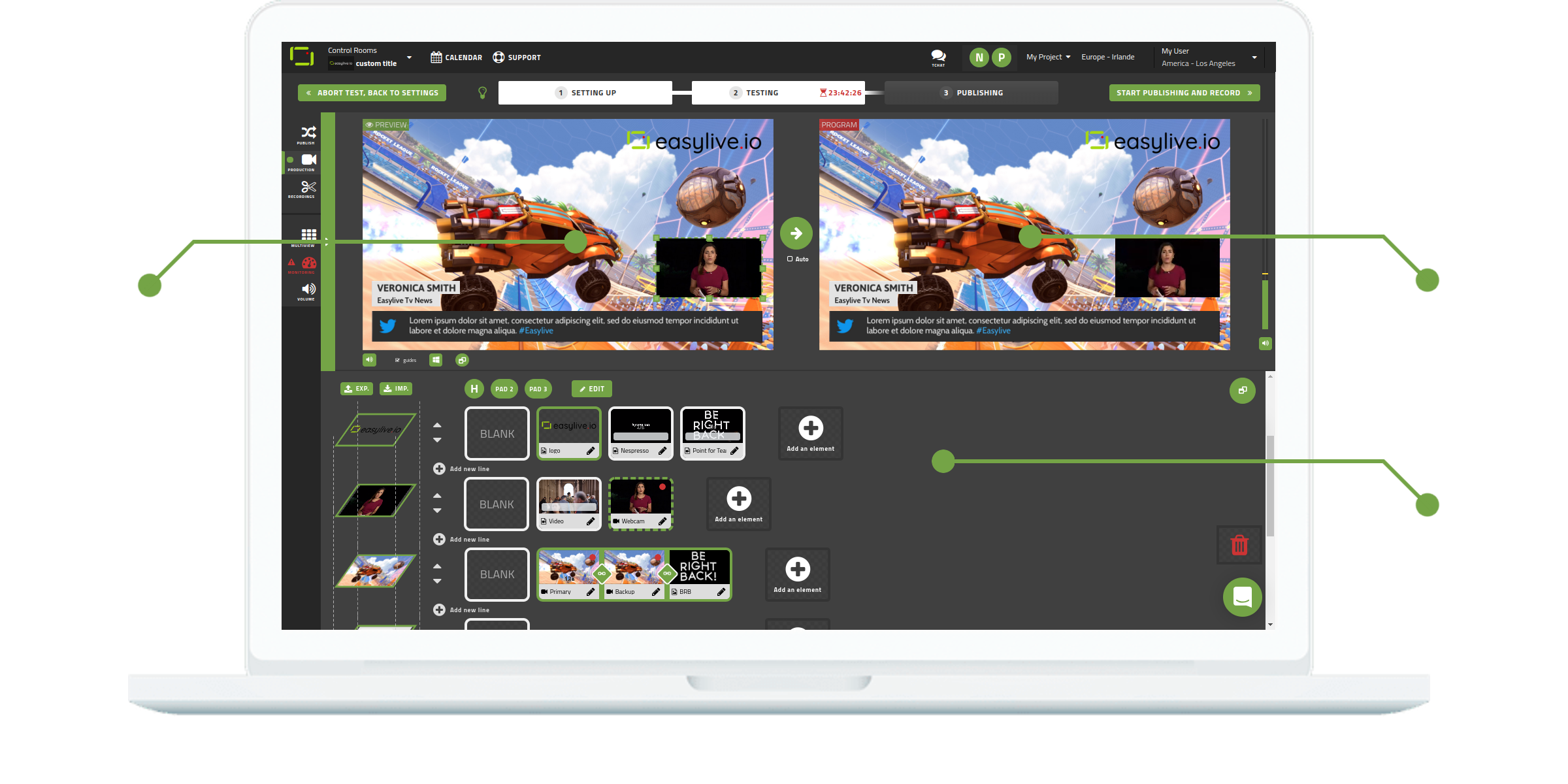The image size is (1568, 784).
Task: Open the red Monitoring gauge
Action: (308, 264)
